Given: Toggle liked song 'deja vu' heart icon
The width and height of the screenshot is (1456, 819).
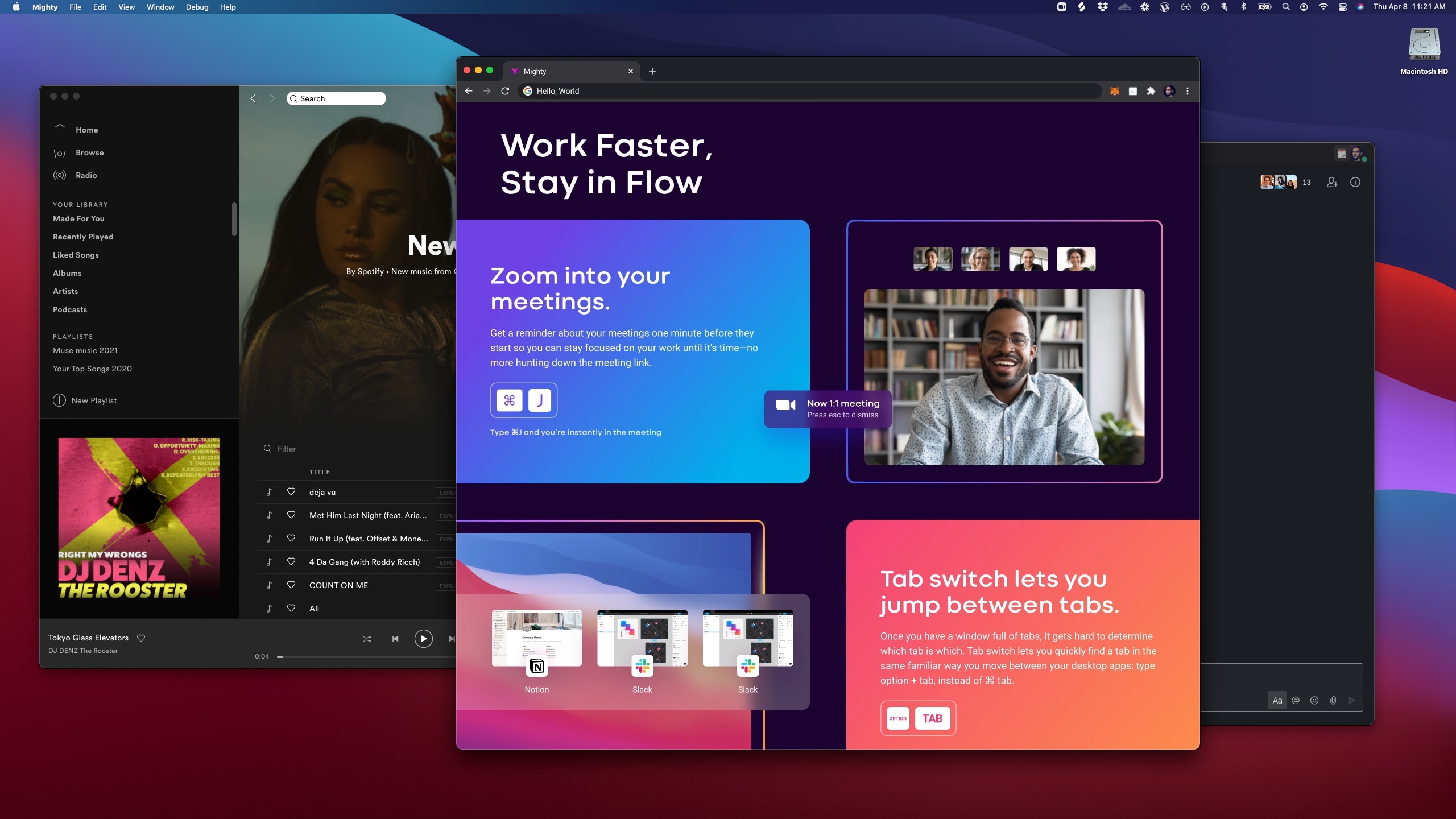Looking at the screenshot, I should tap(291, 492).
